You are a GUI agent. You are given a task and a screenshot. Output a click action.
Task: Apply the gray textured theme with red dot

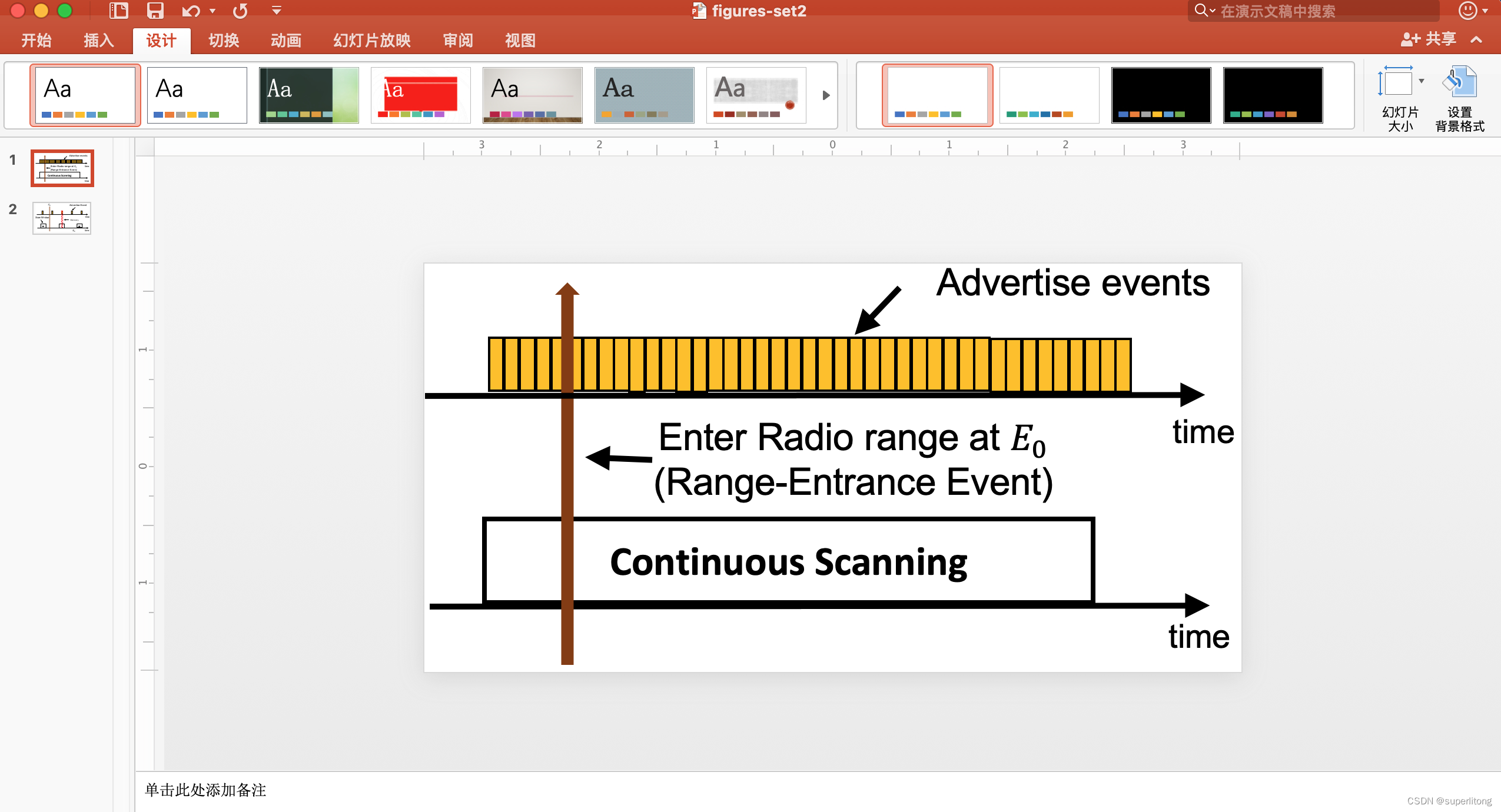click(756, 95)
